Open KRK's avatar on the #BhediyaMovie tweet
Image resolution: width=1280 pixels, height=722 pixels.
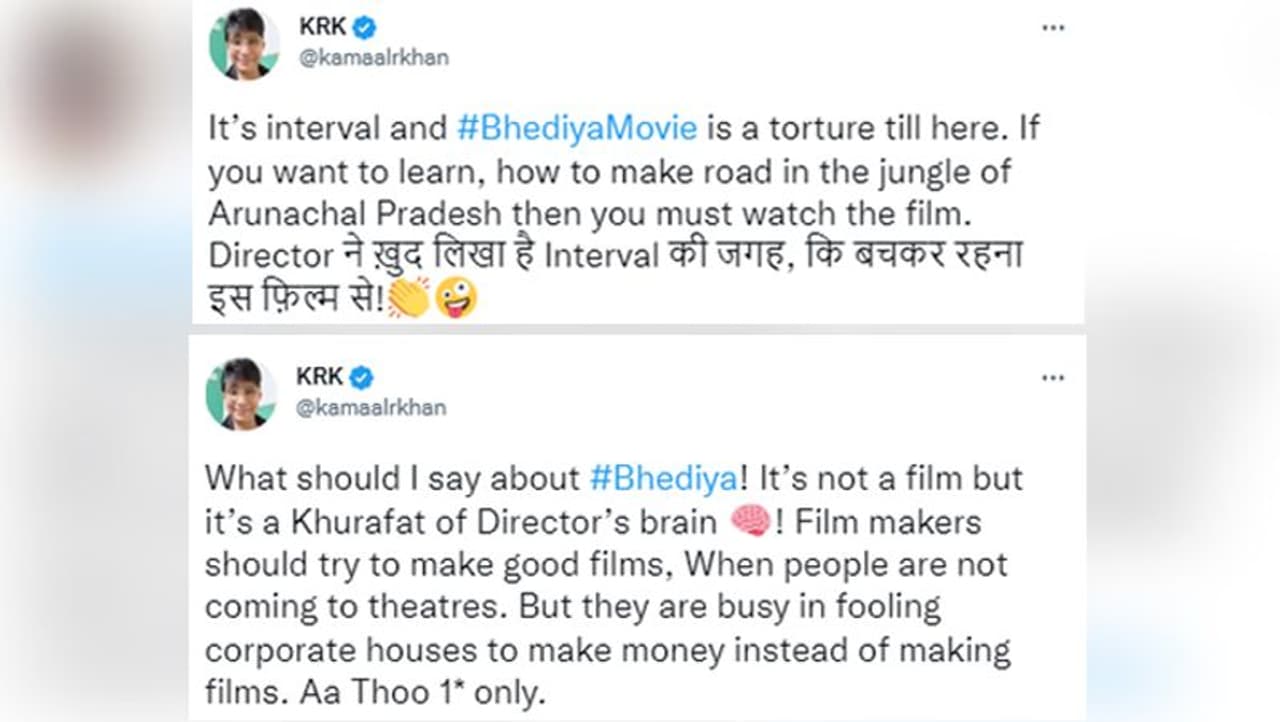tap(243, 43)
